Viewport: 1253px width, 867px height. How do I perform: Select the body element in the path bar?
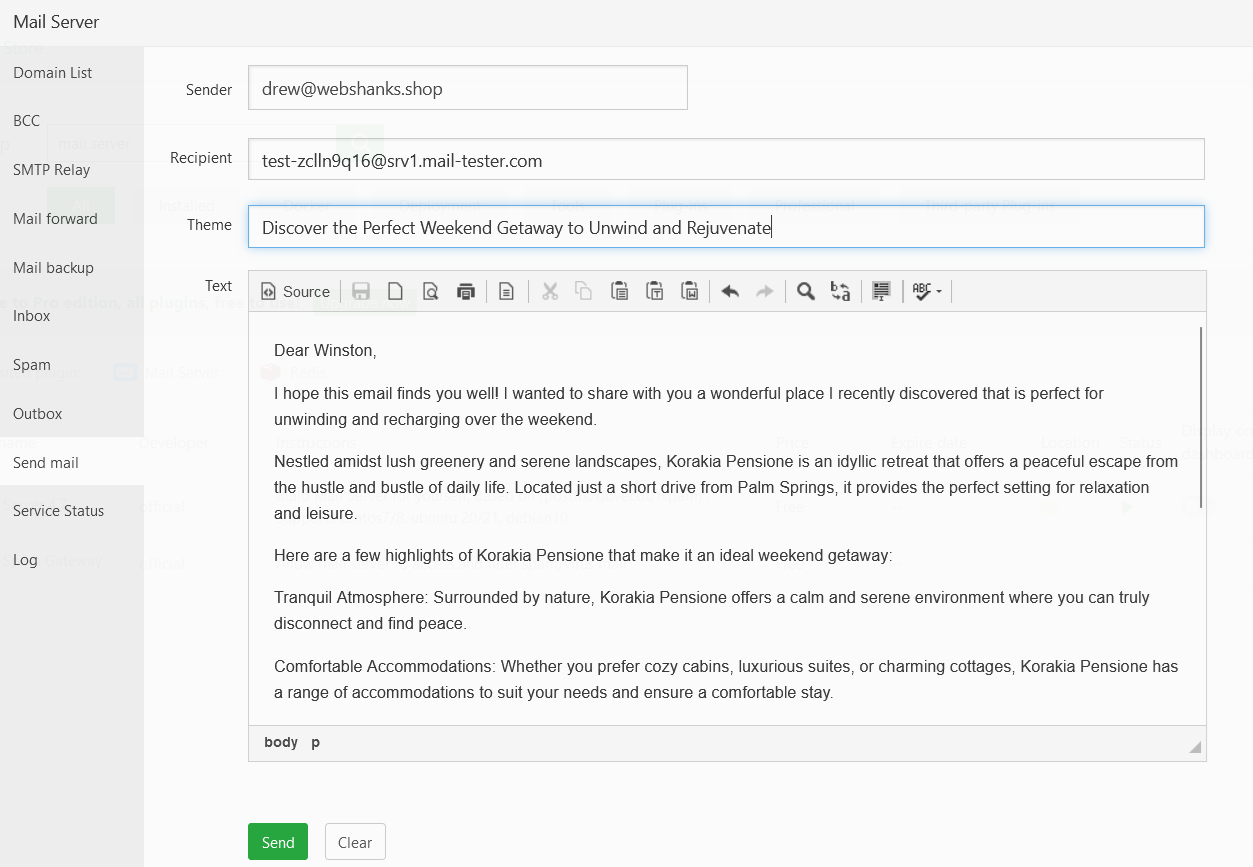pos(281,742)
